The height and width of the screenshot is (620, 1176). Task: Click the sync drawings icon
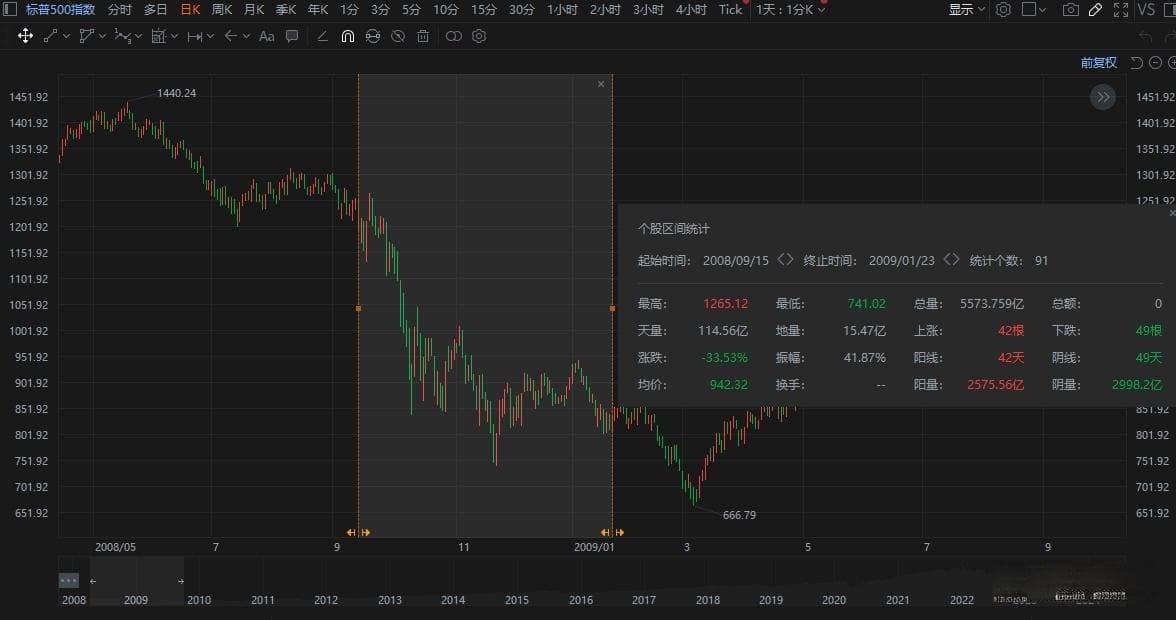(x=373, y=36)
